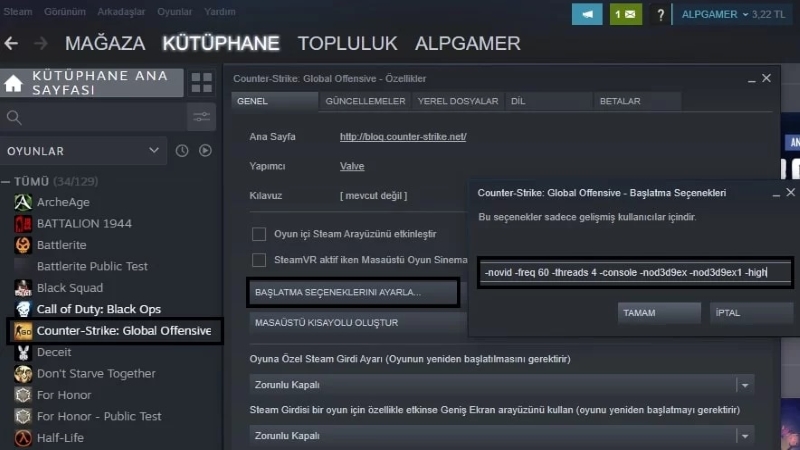
Task: Click BAŞLATMA SEÇENEKLERİNİ AYARLA button
Action: click(353, 292)
